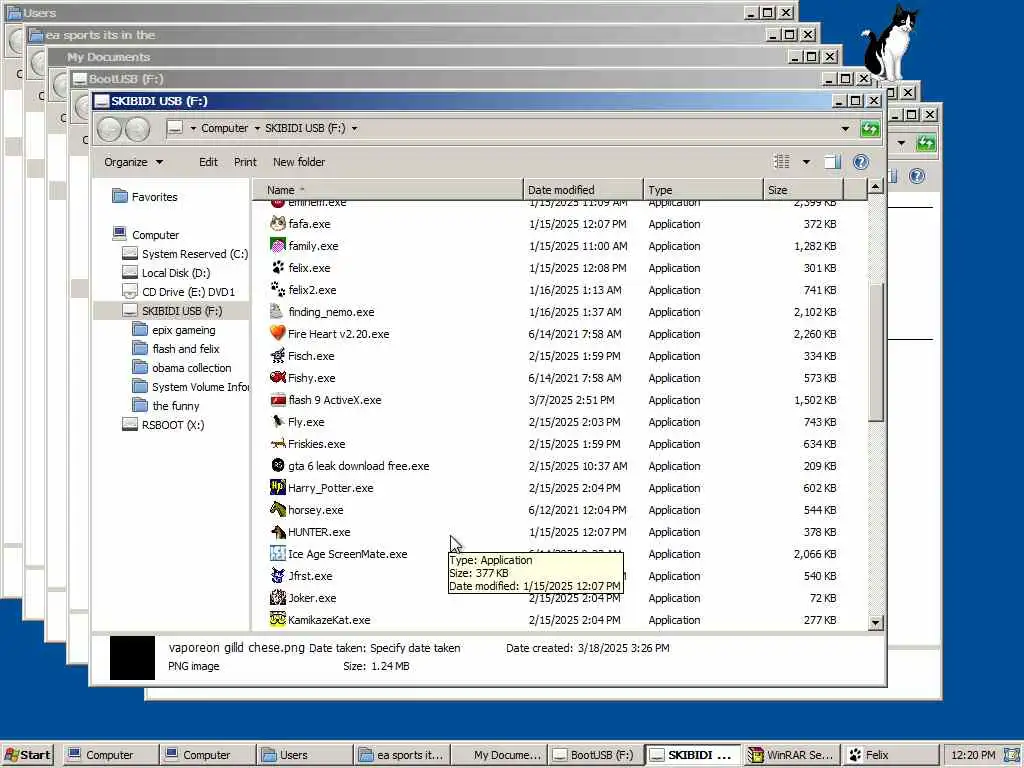Open the obama collection folder

pyautogui.click(x=182, y=368)
